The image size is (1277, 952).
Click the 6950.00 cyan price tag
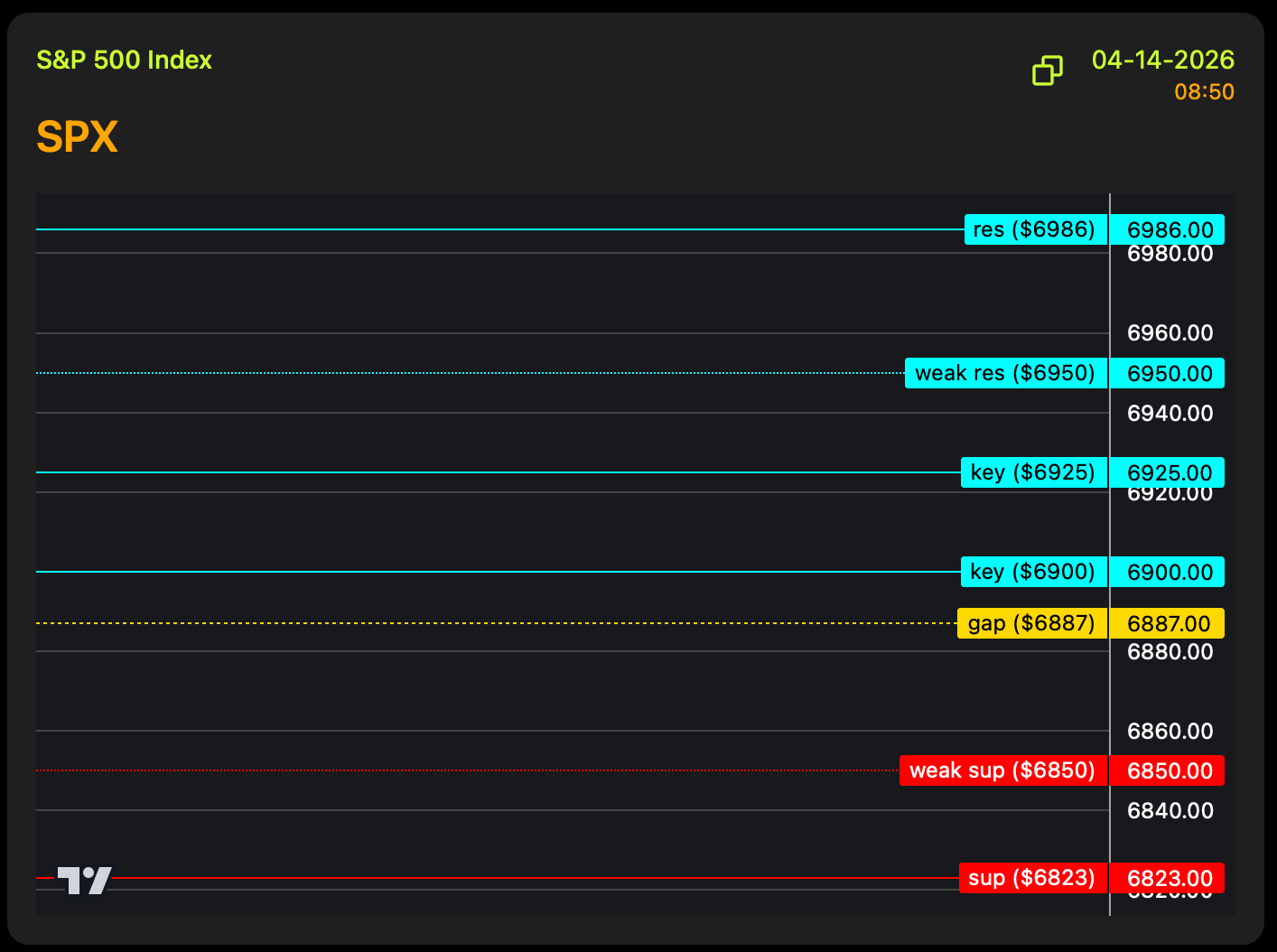pyautogui.click(x=1168, y=373)
